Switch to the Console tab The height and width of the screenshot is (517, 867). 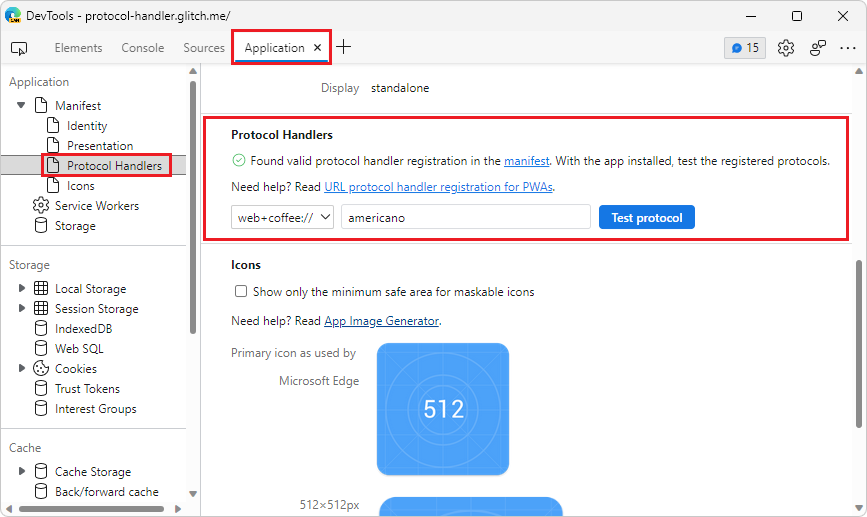point(143,48)
